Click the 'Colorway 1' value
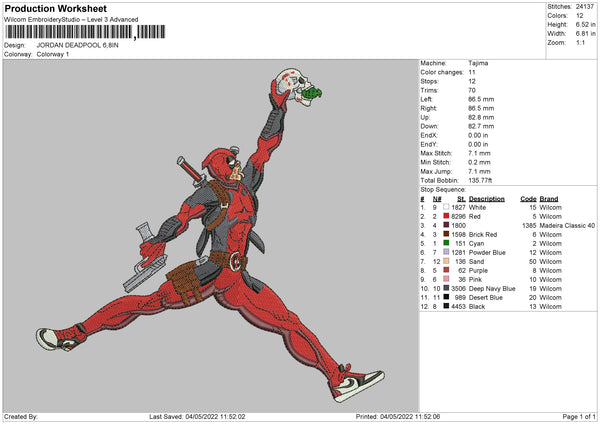600x424 pixels. [x=53, y=54]
